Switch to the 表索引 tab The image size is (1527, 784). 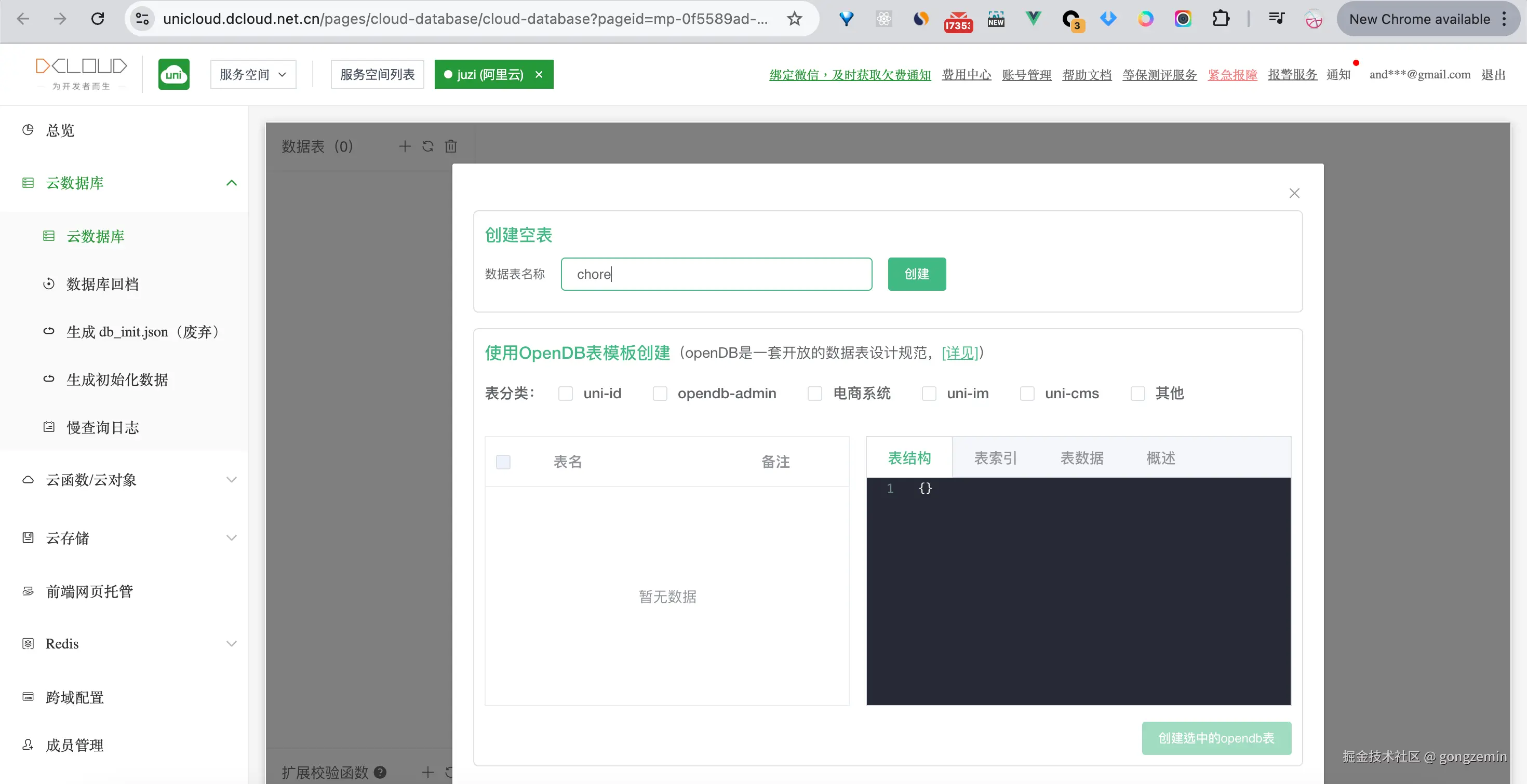pyautogui.click(x=995, y=458)
